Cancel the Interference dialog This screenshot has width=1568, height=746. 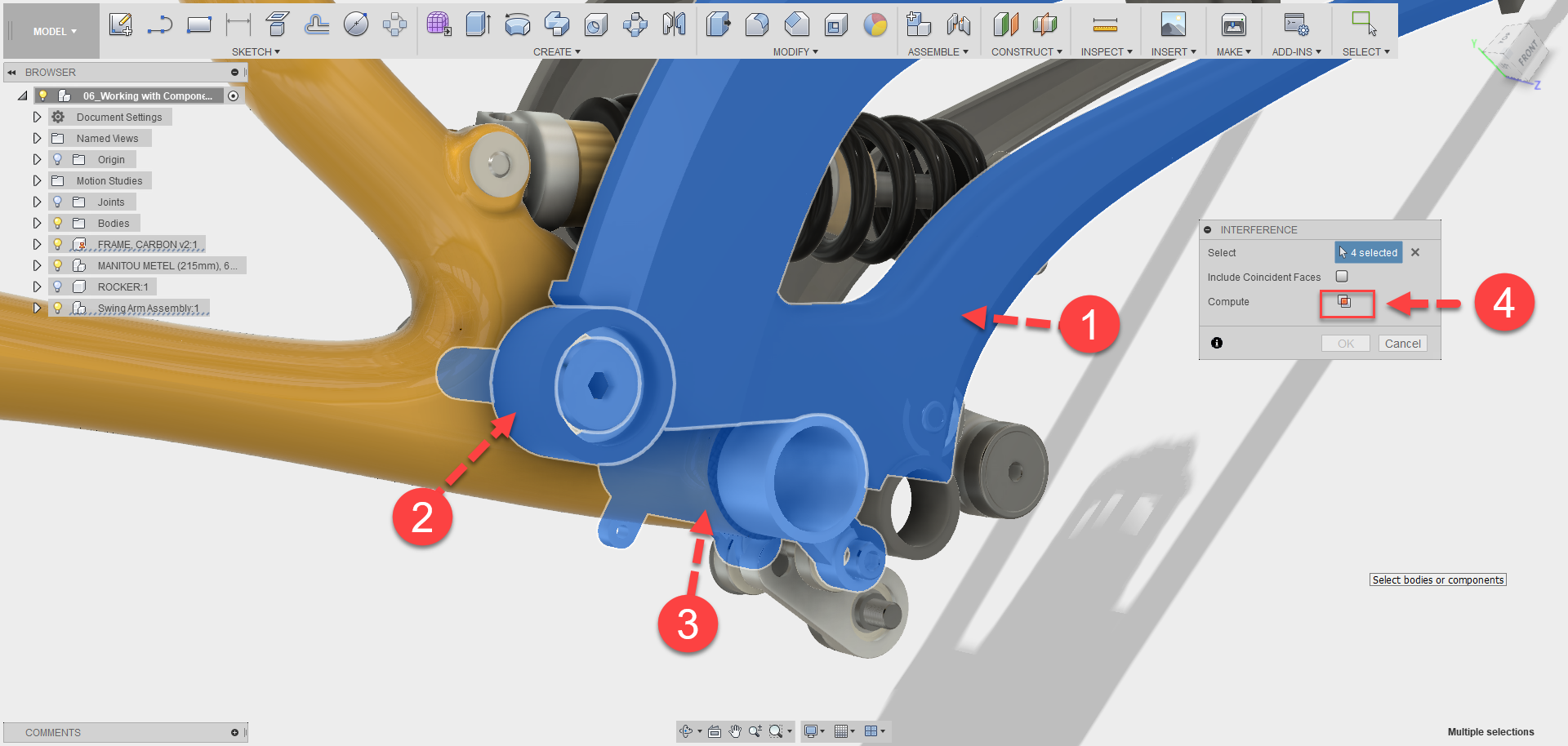[x=1402, y=343]
